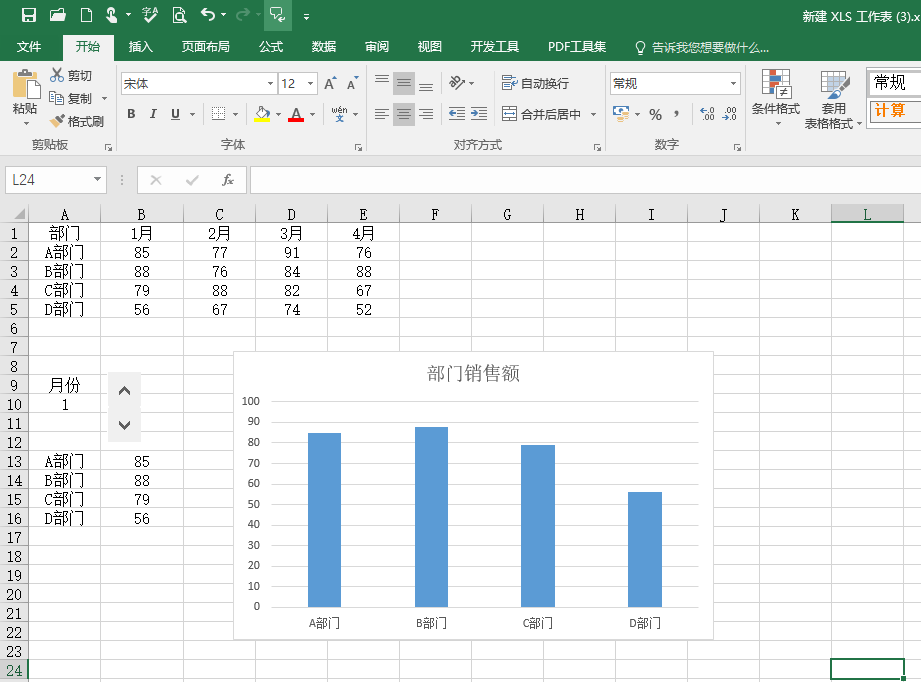Expand the 合并后居中 dropdown arrow
Screen dimensions: 921x682
pyautogui.click(x=593, y=115)
